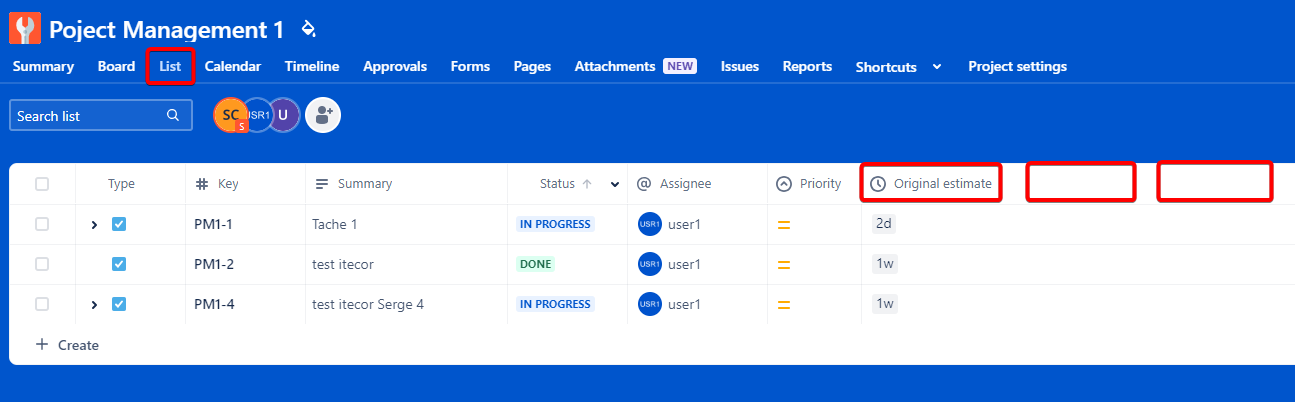Click the Create button below the list
The height and width of the screenshot is (402, 1295).
(67, 345)
